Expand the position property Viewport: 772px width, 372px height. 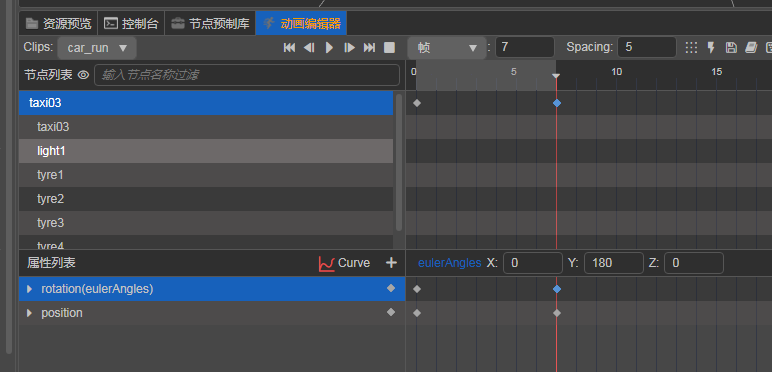(x=30, y=313)
